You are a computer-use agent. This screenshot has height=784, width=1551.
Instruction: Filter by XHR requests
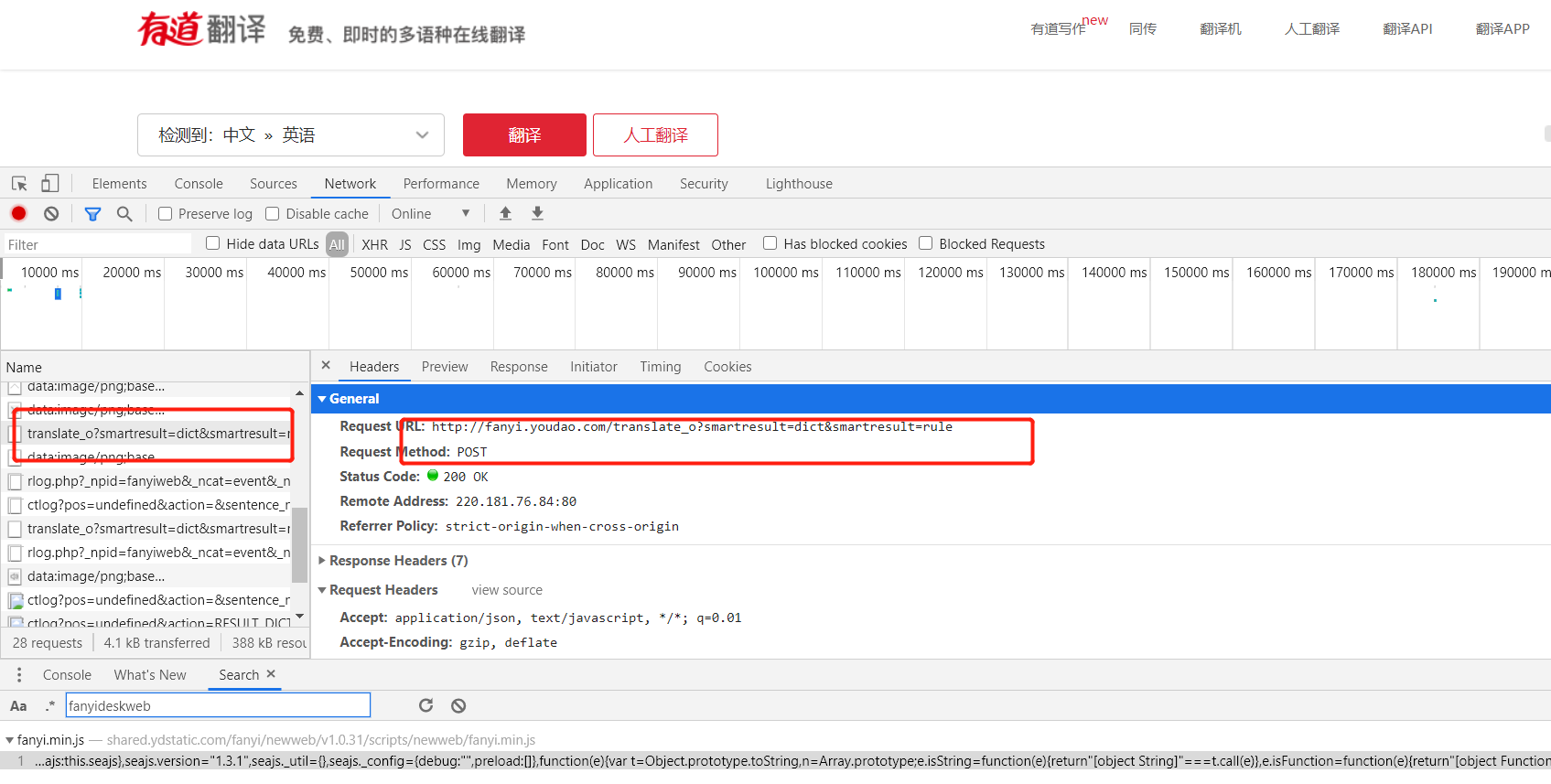coord(374,244)
